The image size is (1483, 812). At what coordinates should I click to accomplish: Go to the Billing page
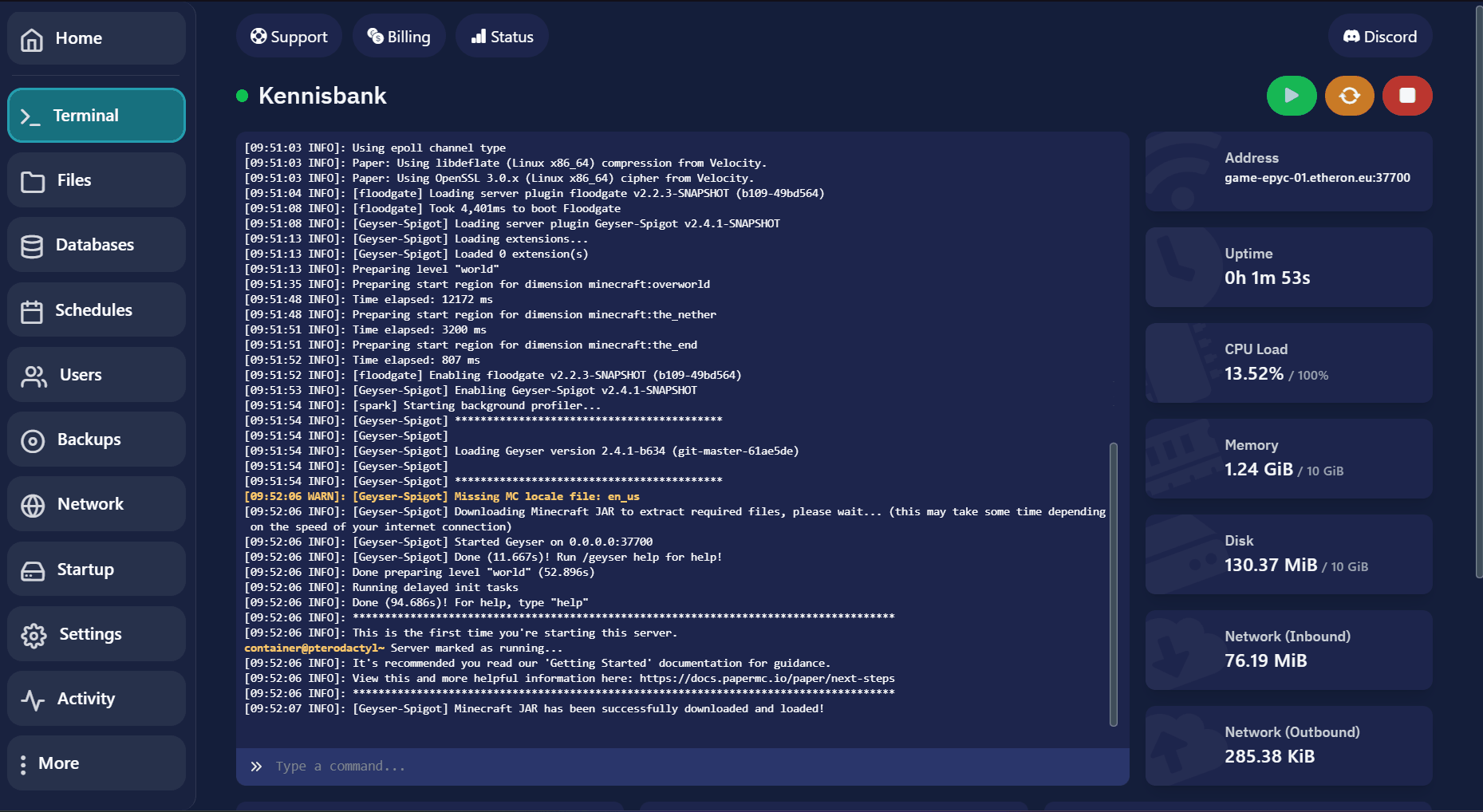pyautogui.click(x=399, y=37)
